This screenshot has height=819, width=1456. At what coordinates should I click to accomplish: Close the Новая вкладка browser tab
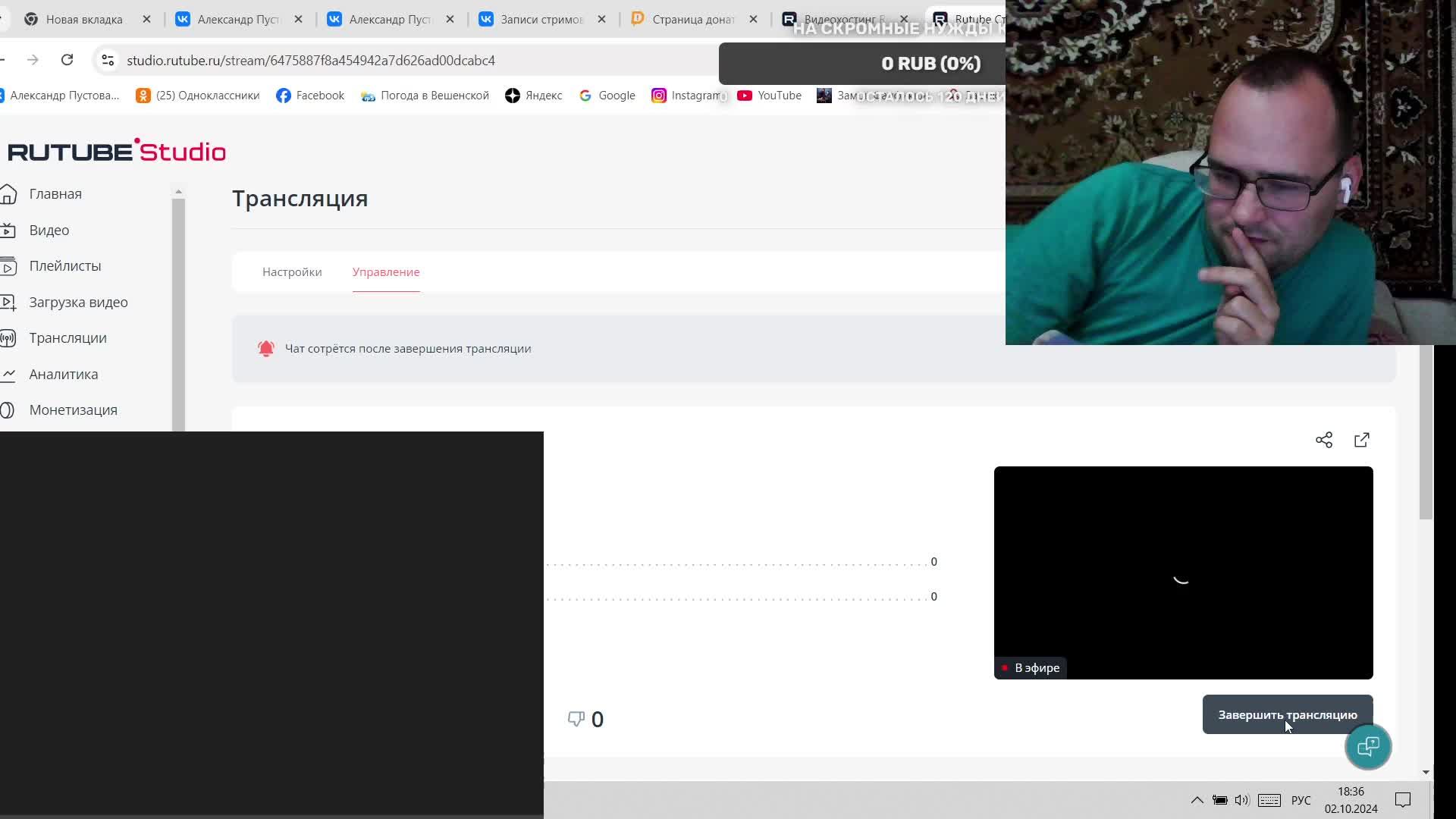pos(146,20)
